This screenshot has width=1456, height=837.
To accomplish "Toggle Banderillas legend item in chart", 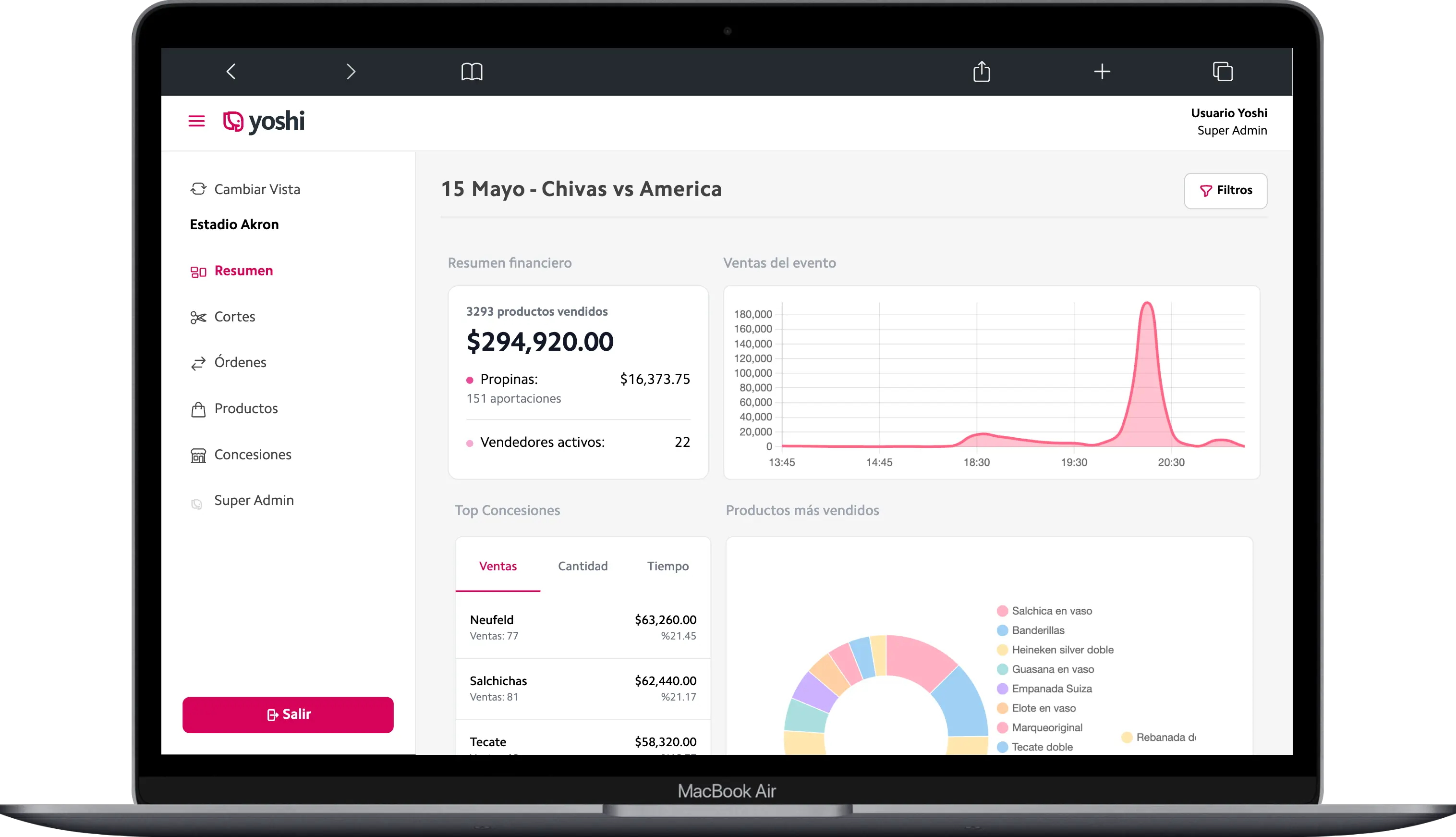I will pos(1037,630).
